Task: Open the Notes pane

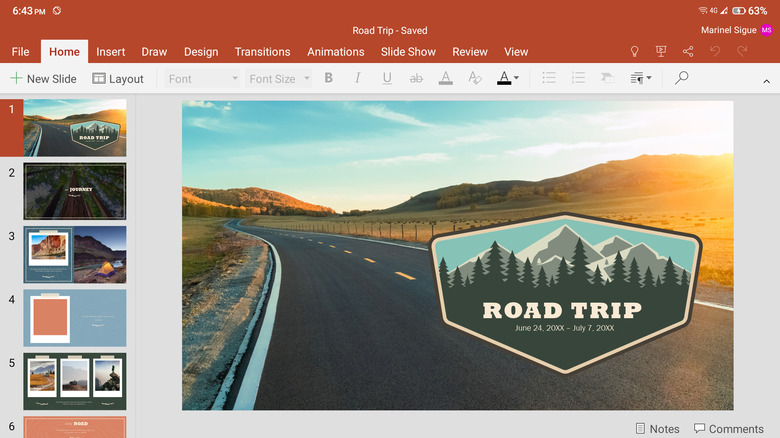Action: [657, 429]
